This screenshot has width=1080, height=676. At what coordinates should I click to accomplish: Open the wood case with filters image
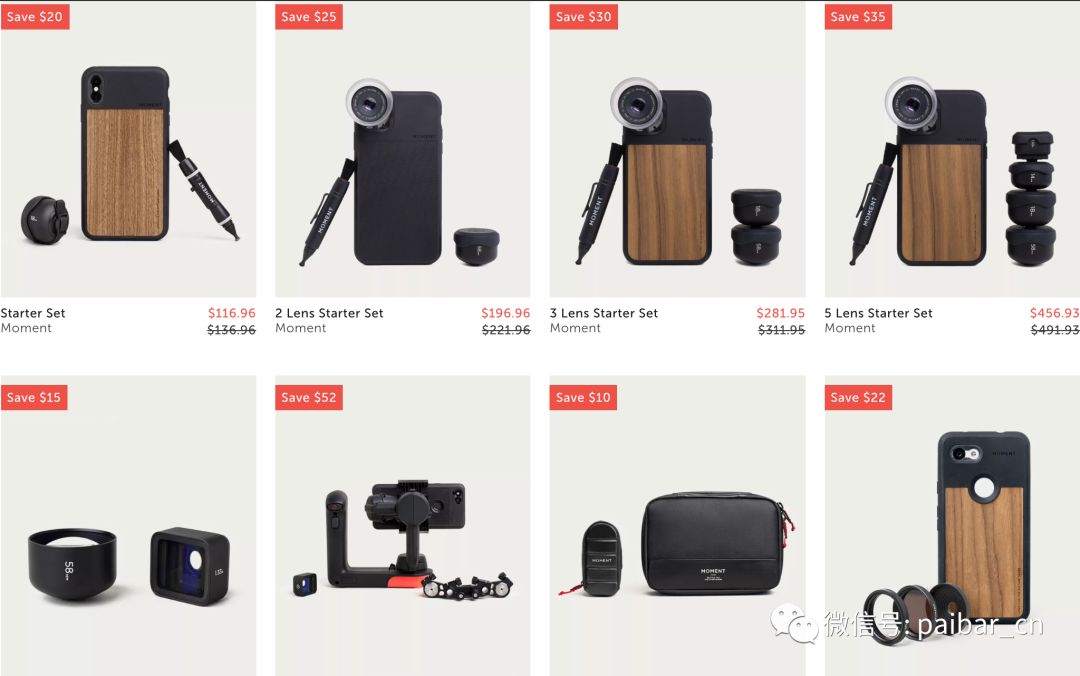(952, 526)
